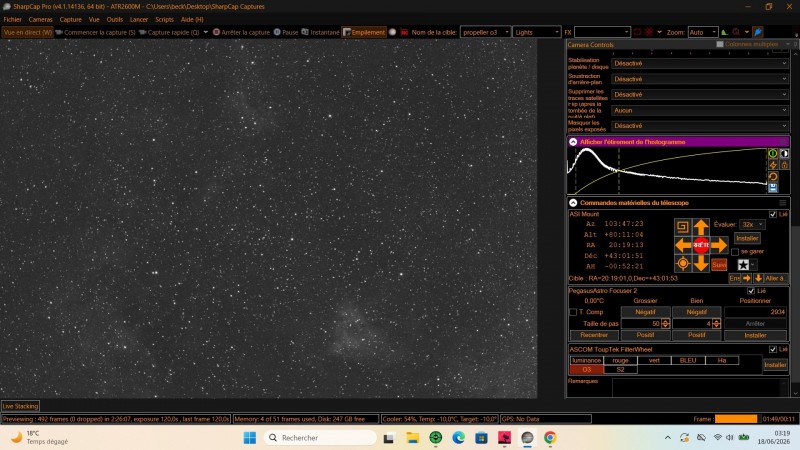Open the Scripts menu
800x450 pixels.
tap(164, 19)
